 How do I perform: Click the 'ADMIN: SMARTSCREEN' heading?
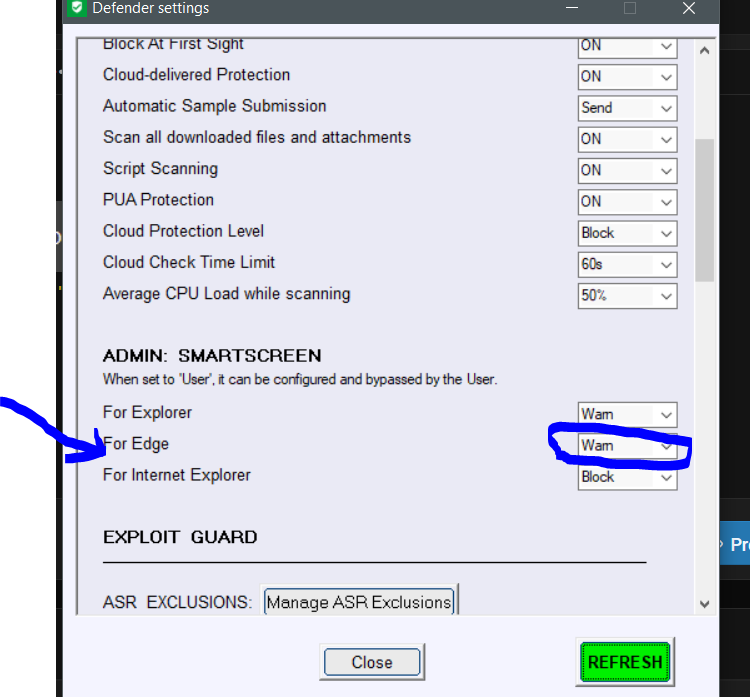pos(212,356)
